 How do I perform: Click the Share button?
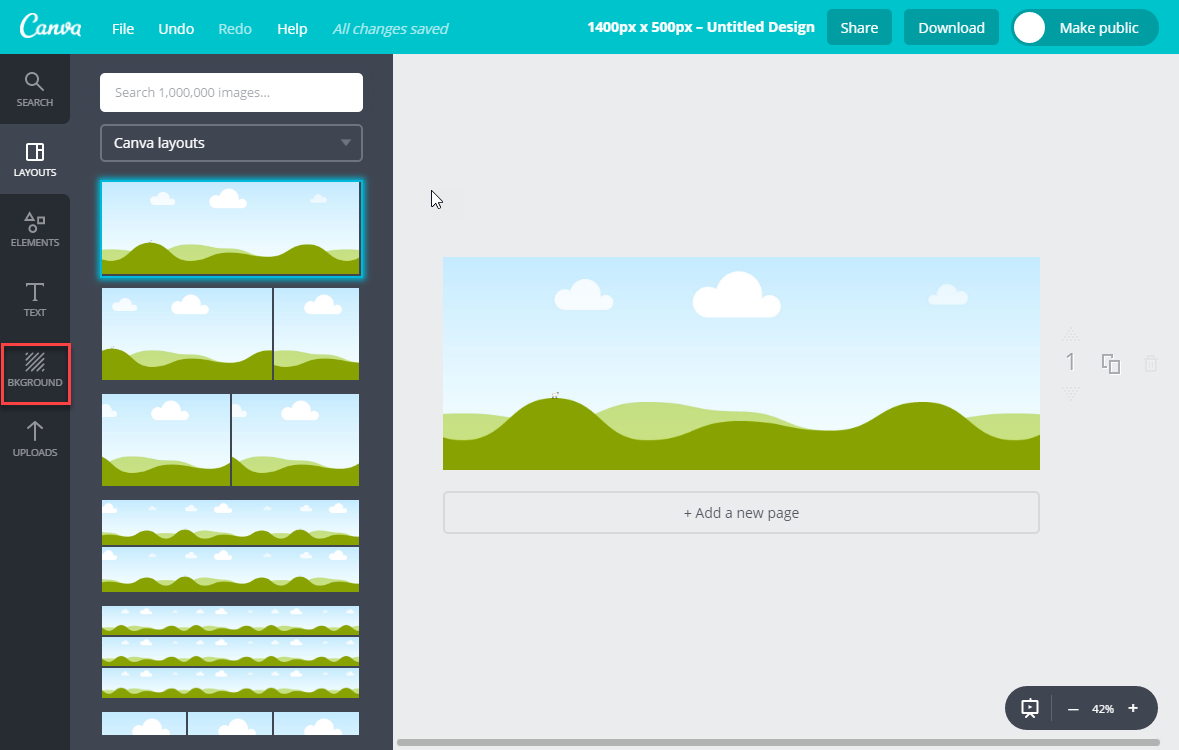click(859, 28)
